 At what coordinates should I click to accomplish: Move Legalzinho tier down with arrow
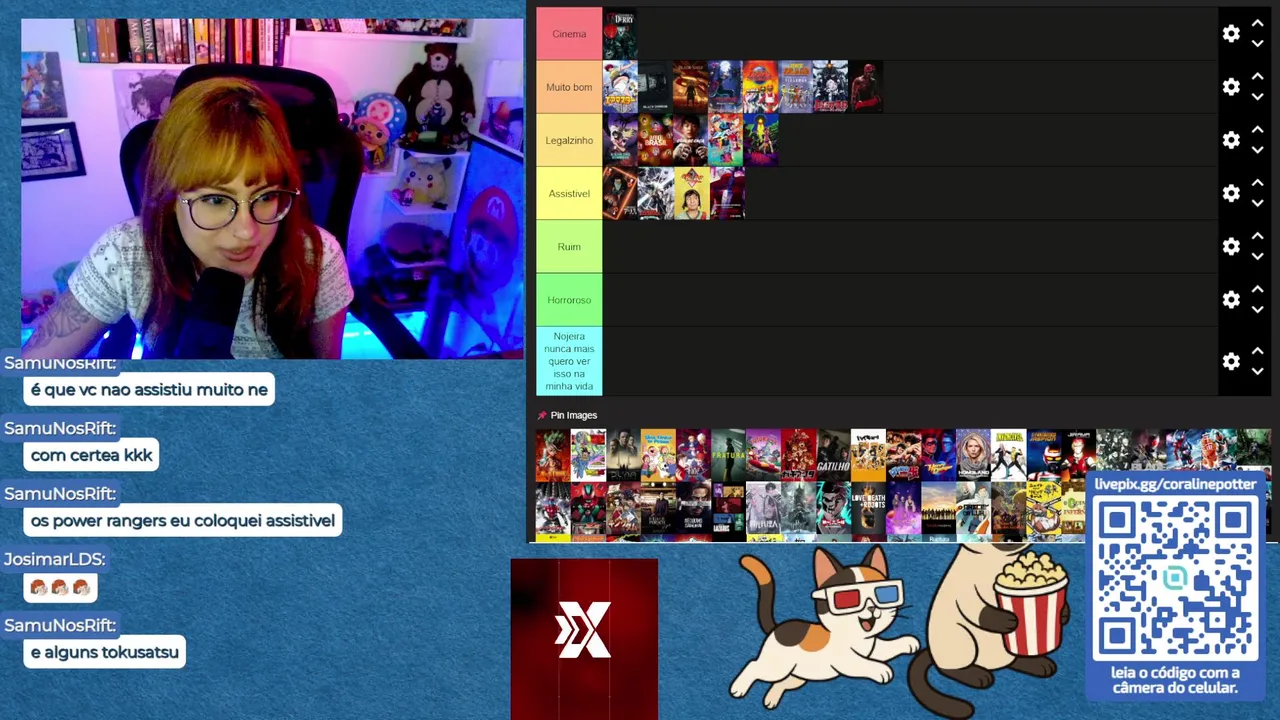pos(1258,150)
